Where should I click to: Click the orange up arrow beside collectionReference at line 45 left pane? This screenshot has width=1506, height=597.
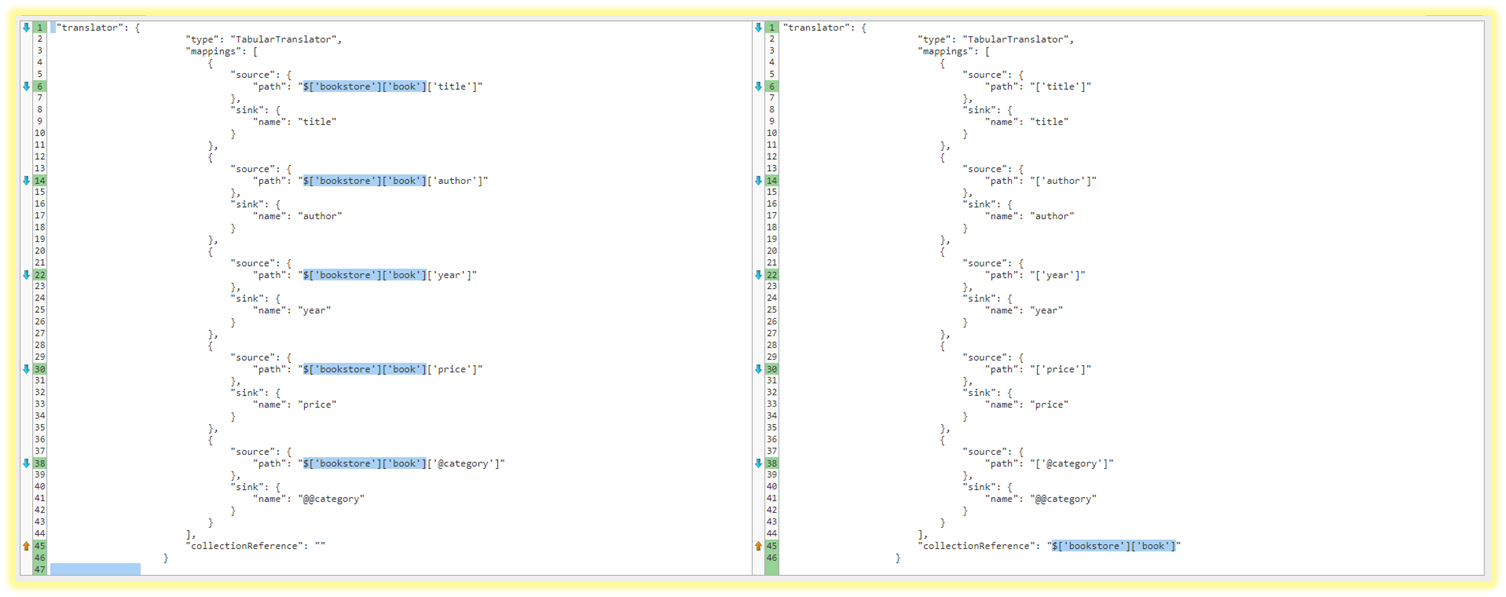tap(26, 545)
